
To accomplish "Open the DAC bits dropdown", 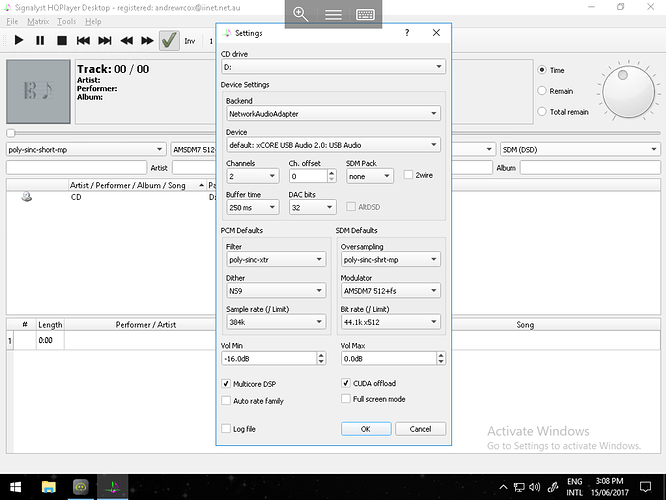I will click(x=313, y=207).
